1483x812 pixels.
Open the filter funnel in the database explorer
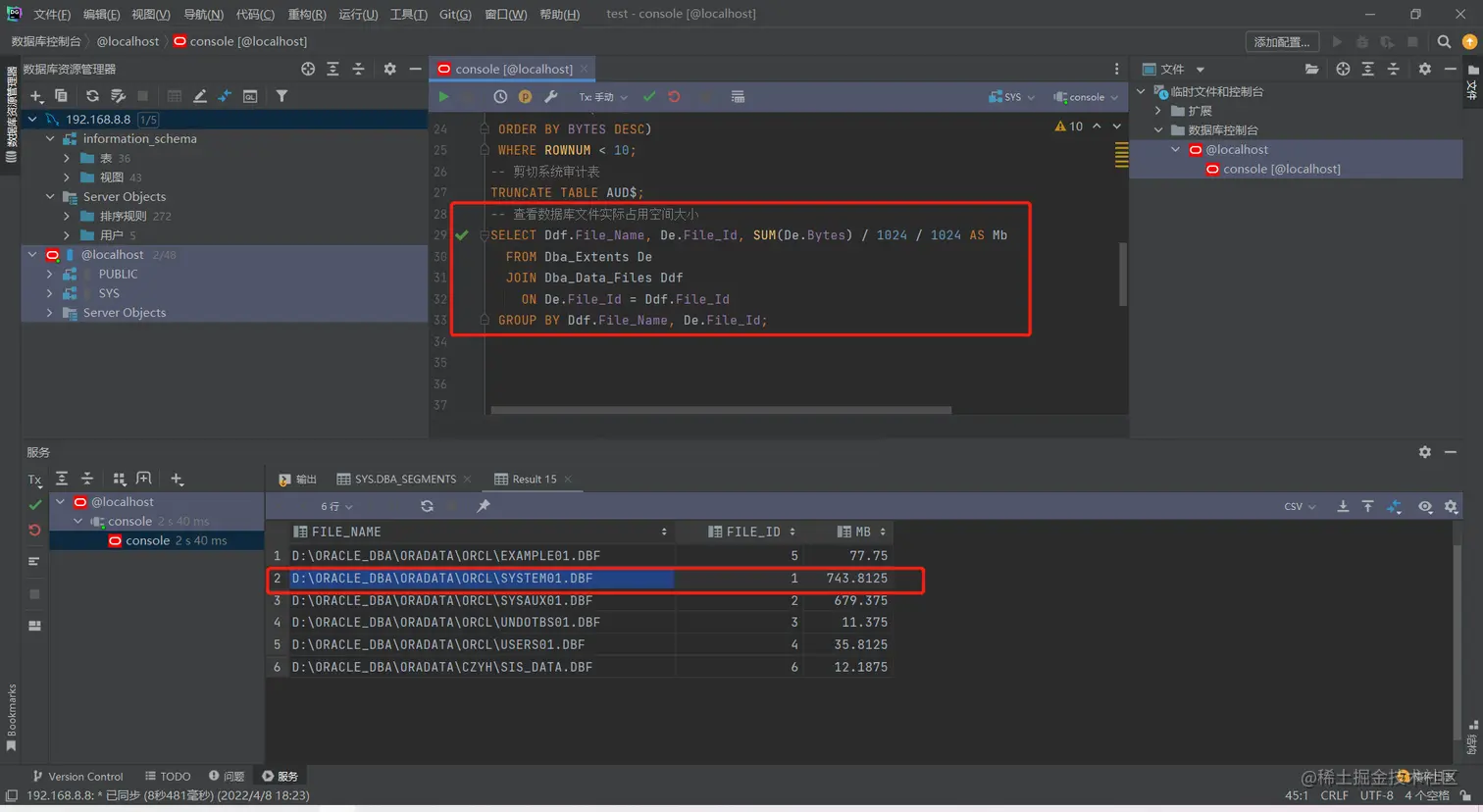281,96
